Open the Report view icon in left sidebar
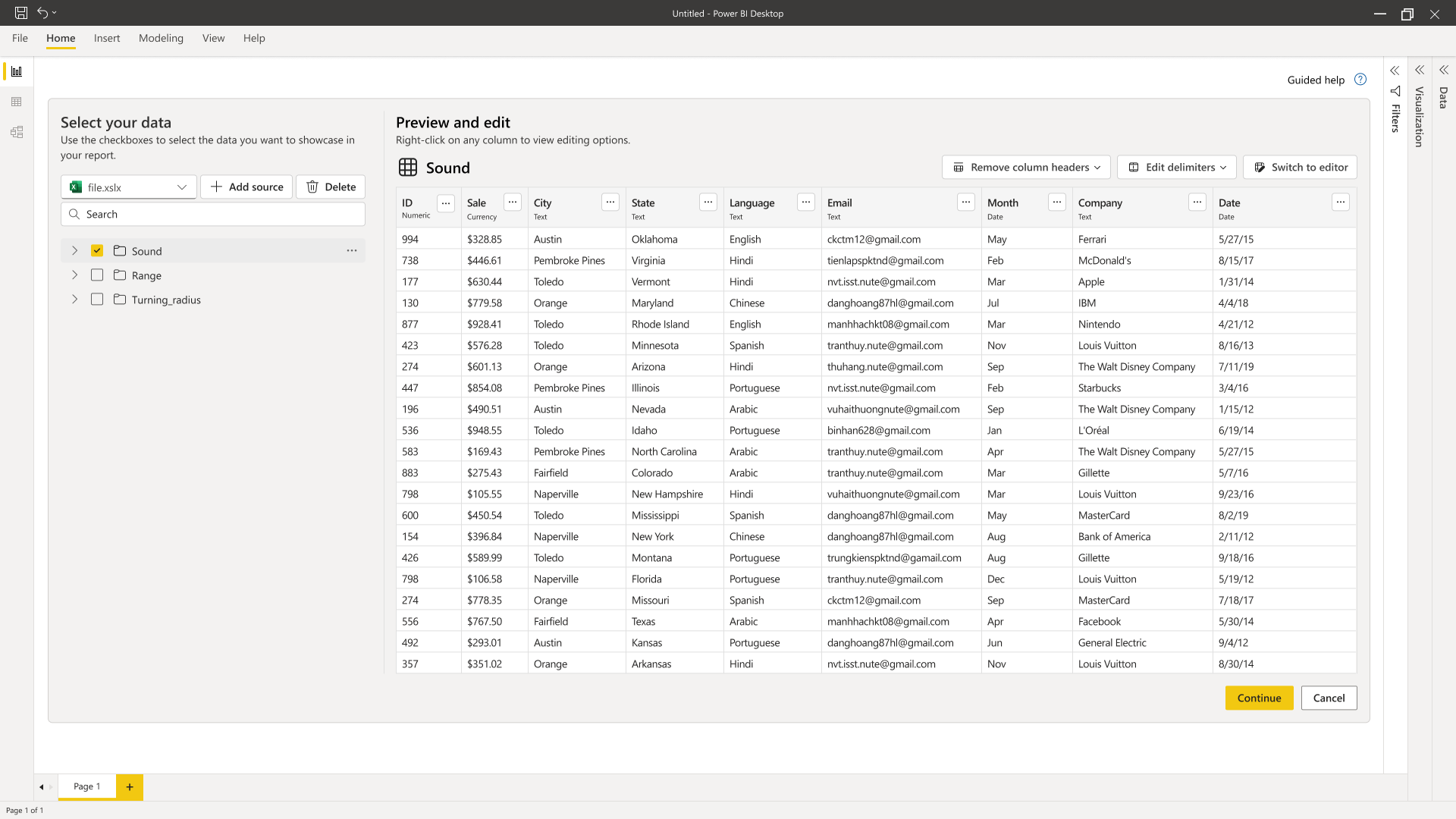Image resolution: width=1456 pixels, height=819 pixels. coord(17,71)
